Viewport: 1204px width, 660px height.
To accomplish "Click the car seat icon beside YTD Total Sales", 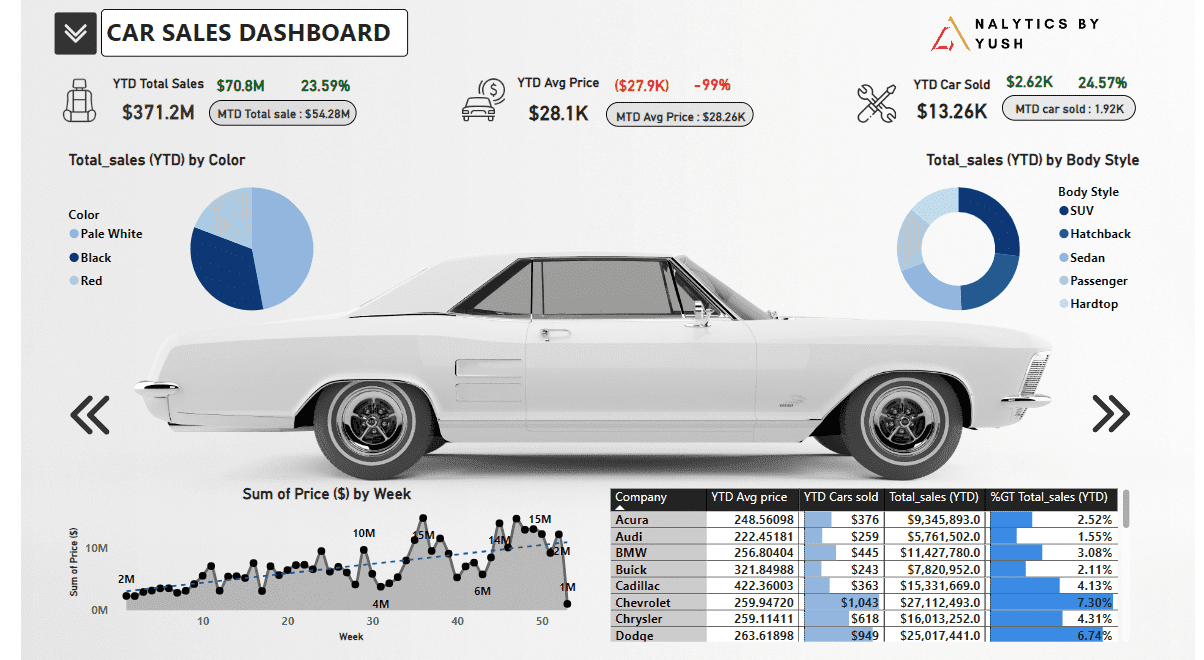I will pyautogui.click(x=78, y=99).
